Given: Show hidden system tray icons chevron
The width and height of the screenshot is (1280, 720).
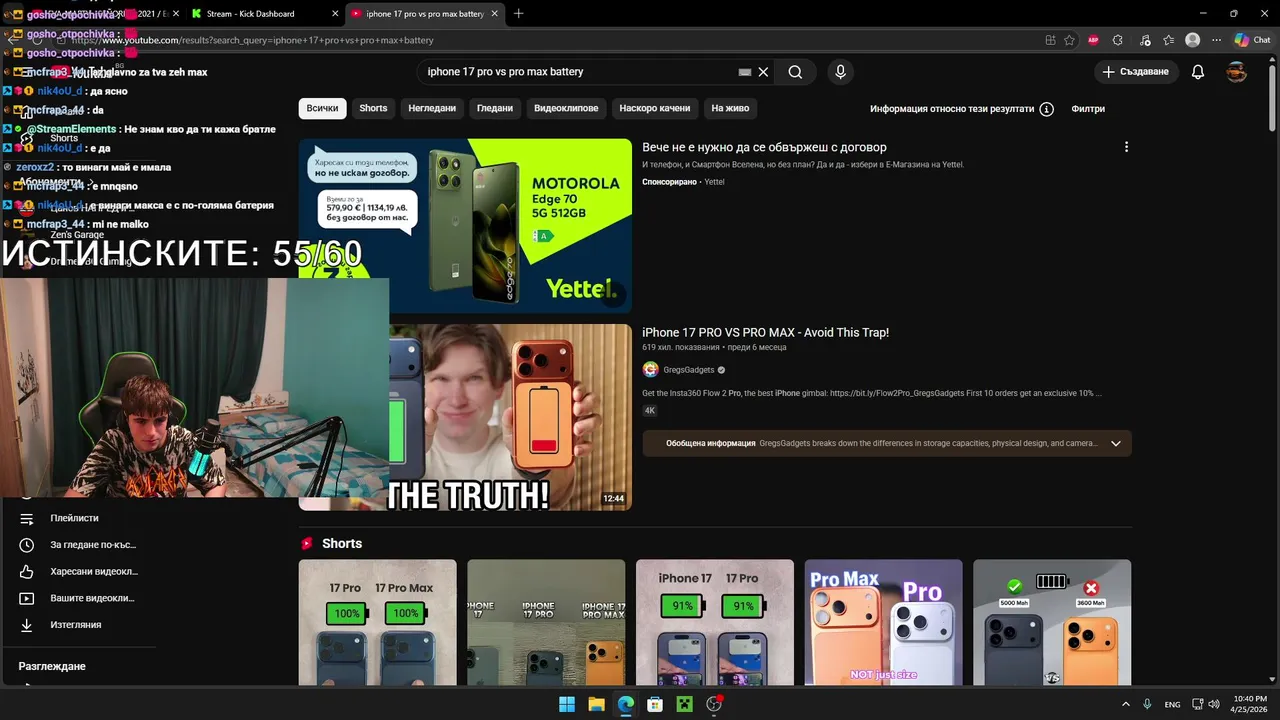Looking at the screenshot, I should pyautogui.click(x=1126, y=704).
